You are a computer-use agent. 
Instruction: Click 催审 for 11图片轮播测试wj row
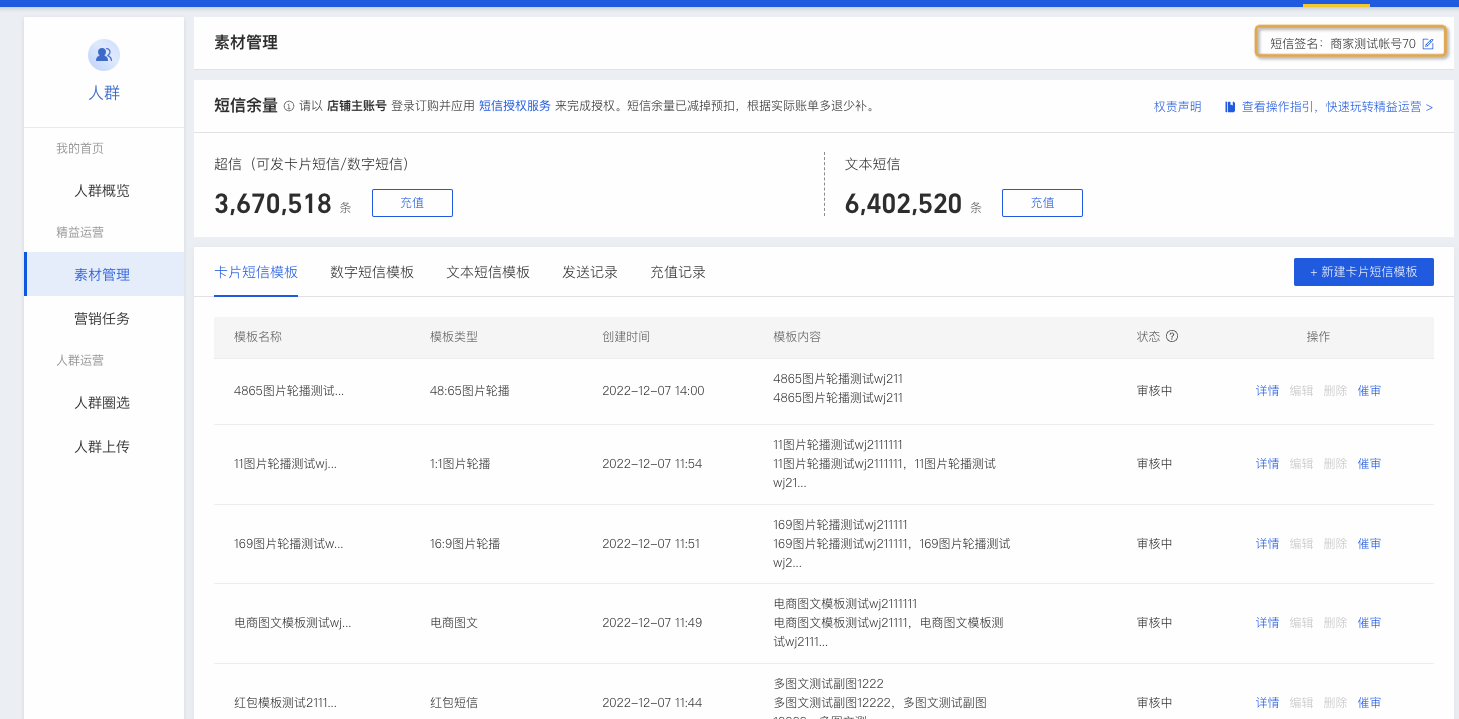coord(1369,464)
